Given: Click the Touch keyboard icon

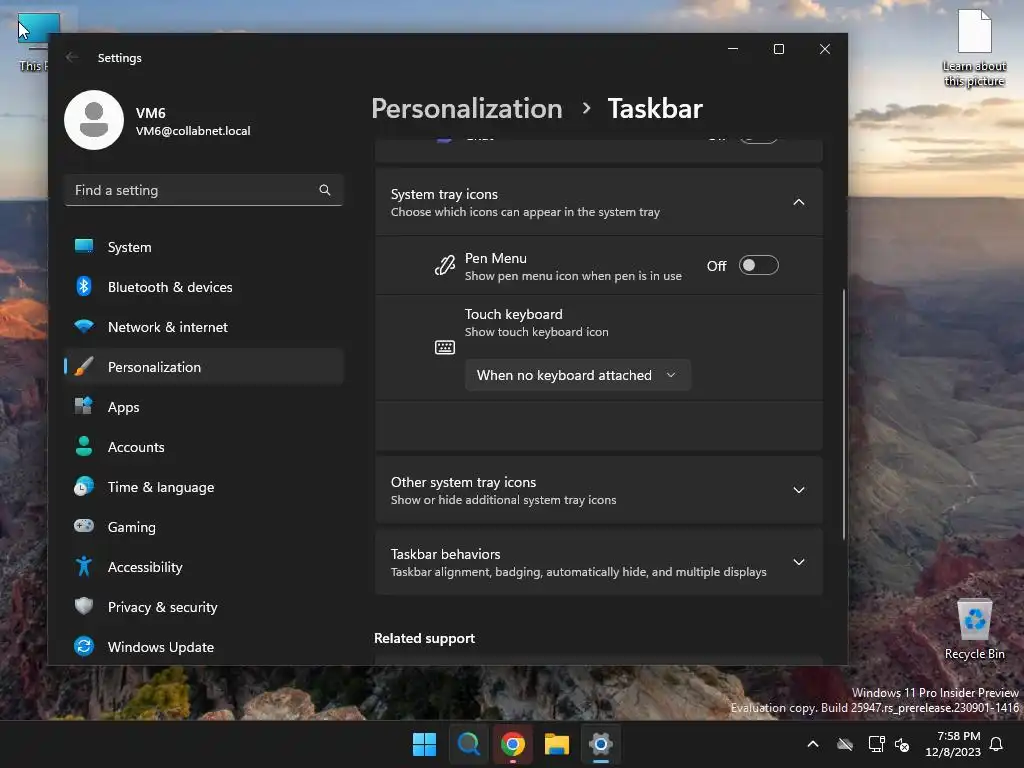Looking at the screenshot, I should point(445,347).
